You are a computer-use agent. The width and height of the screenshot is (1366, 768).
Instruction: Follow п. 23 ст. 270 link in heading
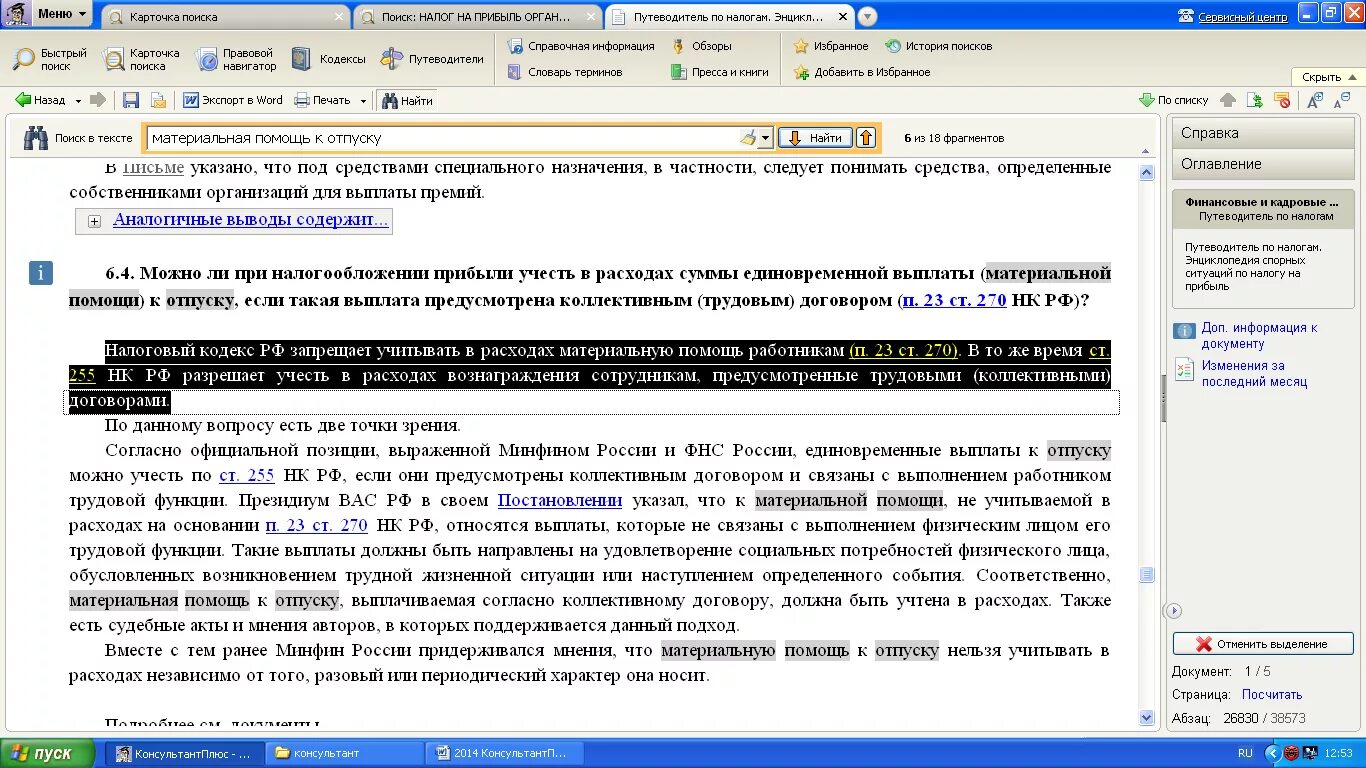[953, 300]
